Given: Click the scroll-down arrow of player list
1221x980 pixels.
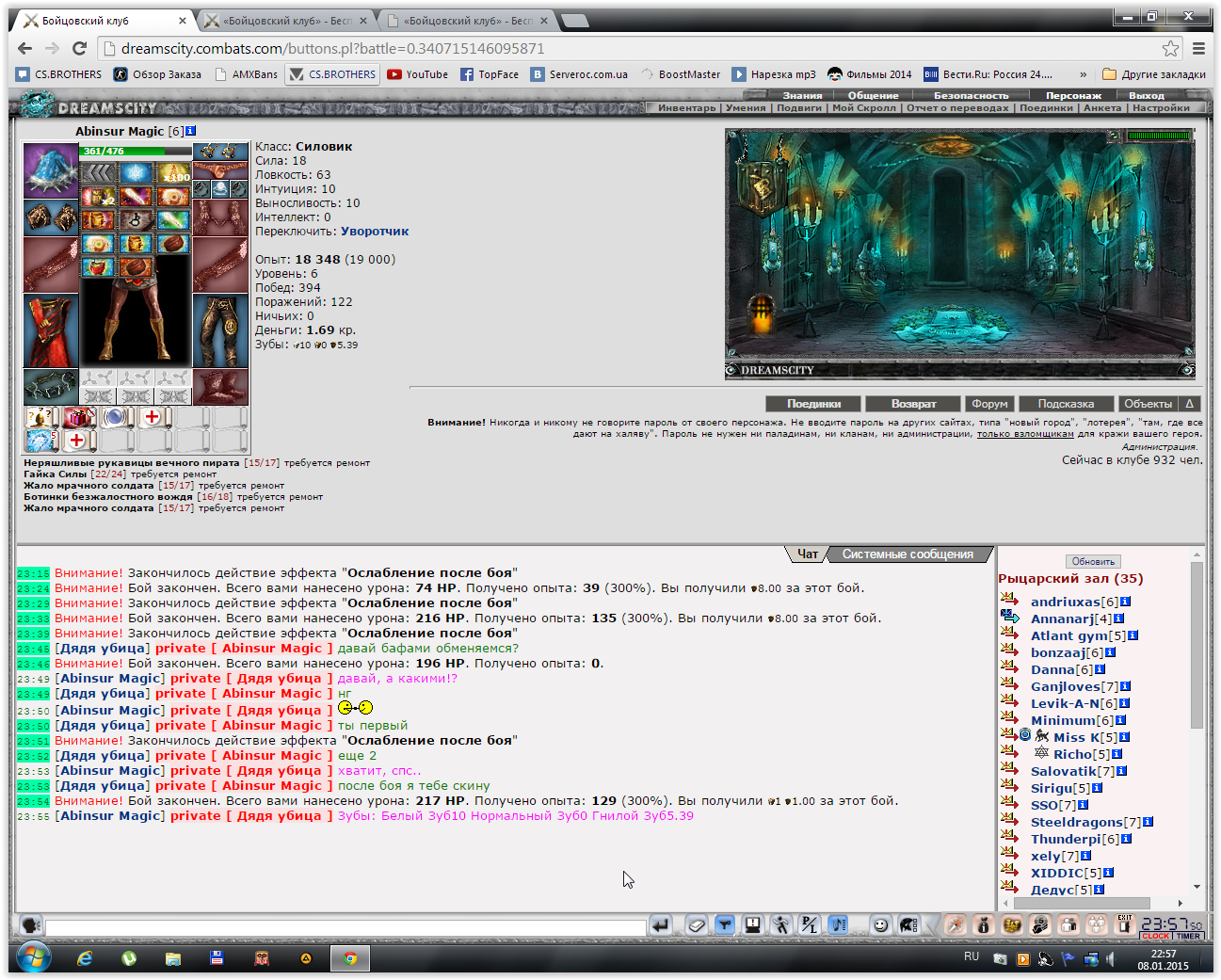Looking at the screenshot, I should (x=1197, y=887).
